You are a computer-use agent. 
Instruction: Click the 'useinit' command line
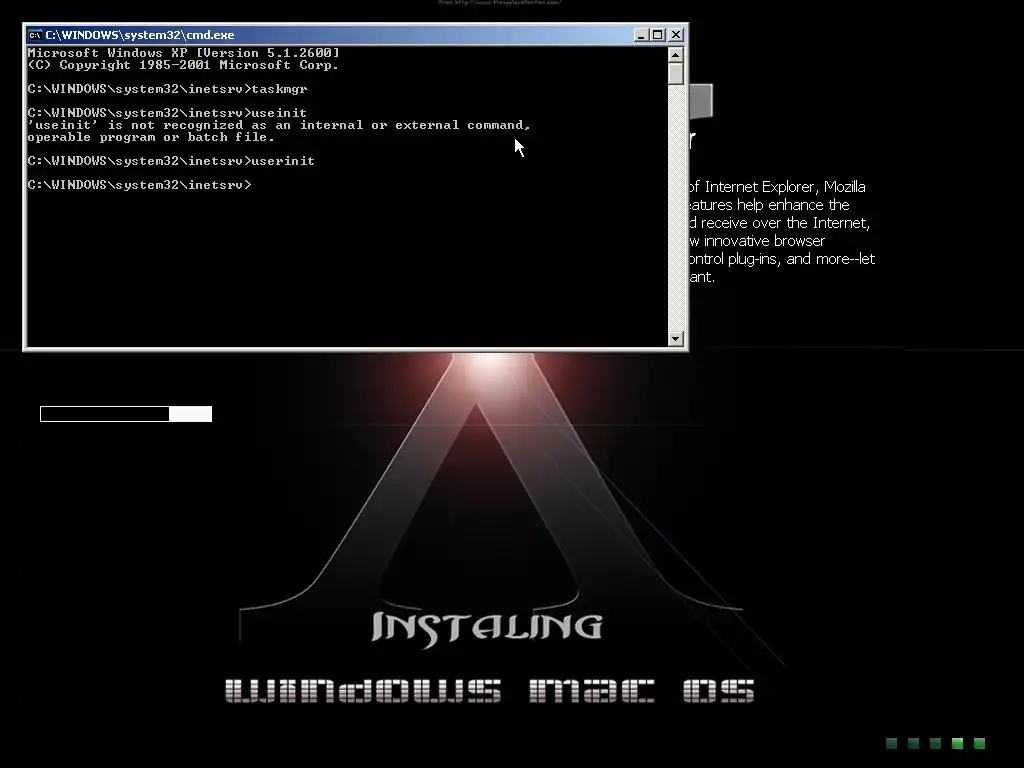pos(167,113)
